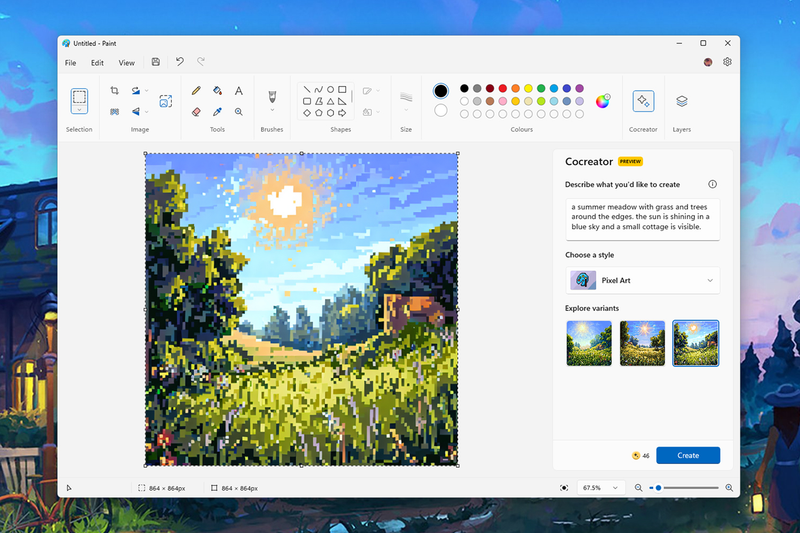Select the white Colour 2 circle
The width and height of the screenshot is (800, 533).
coord(441,110)
